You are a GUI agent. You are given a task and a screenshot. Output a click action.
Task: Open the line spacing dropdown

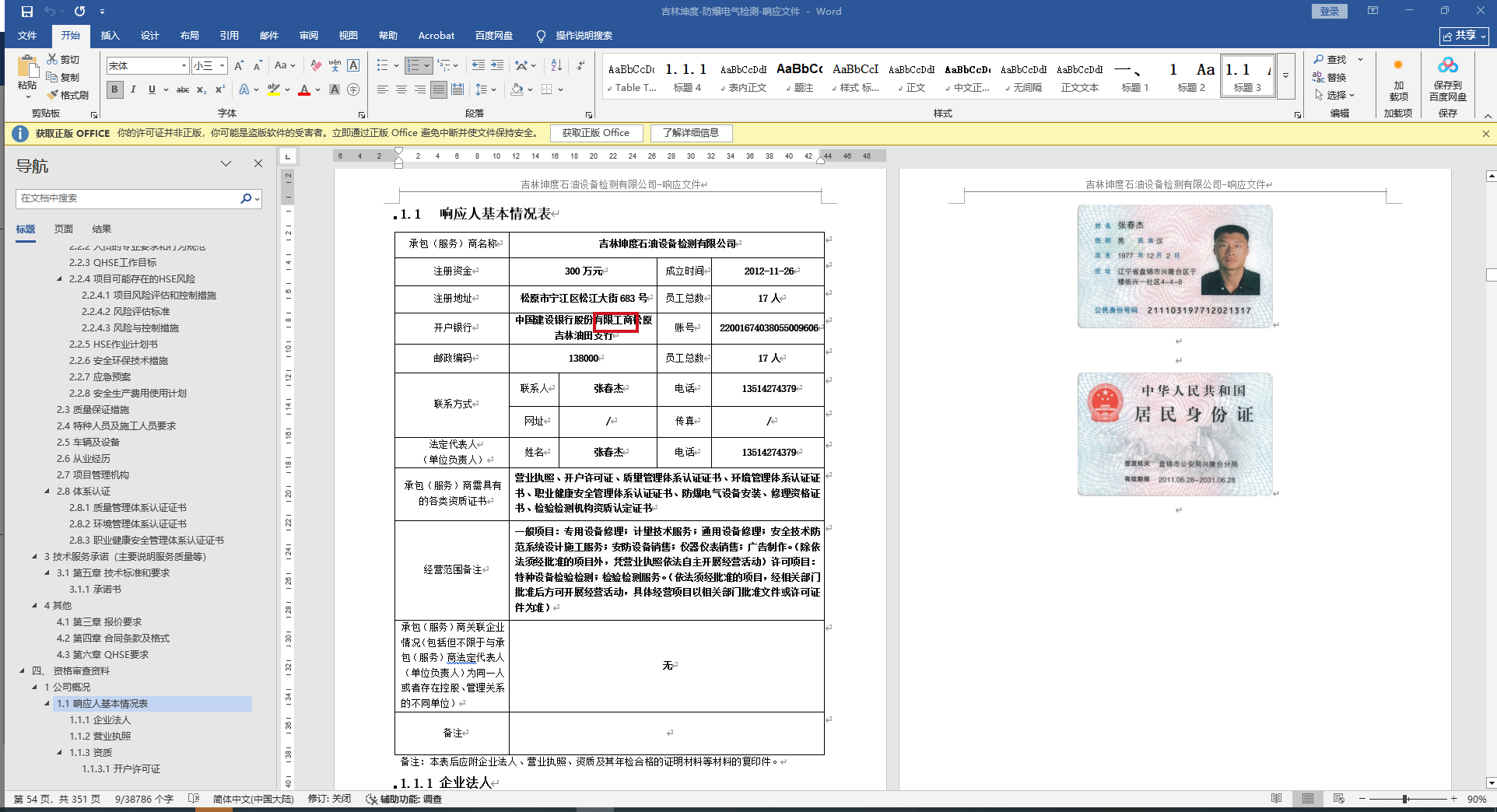pos(486,89)
